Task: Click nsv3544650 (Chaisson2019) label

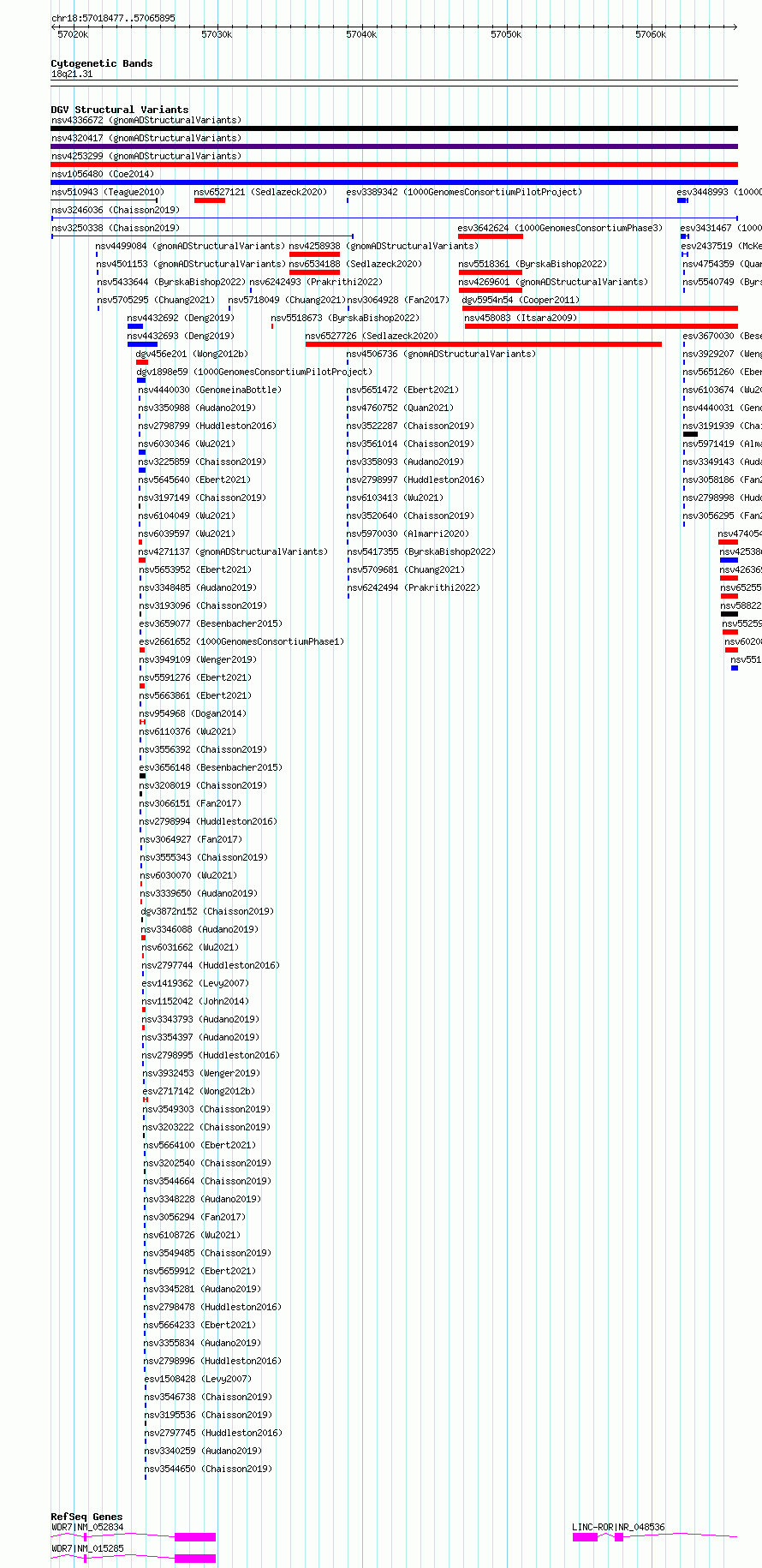Action: tap(209, 1469)
